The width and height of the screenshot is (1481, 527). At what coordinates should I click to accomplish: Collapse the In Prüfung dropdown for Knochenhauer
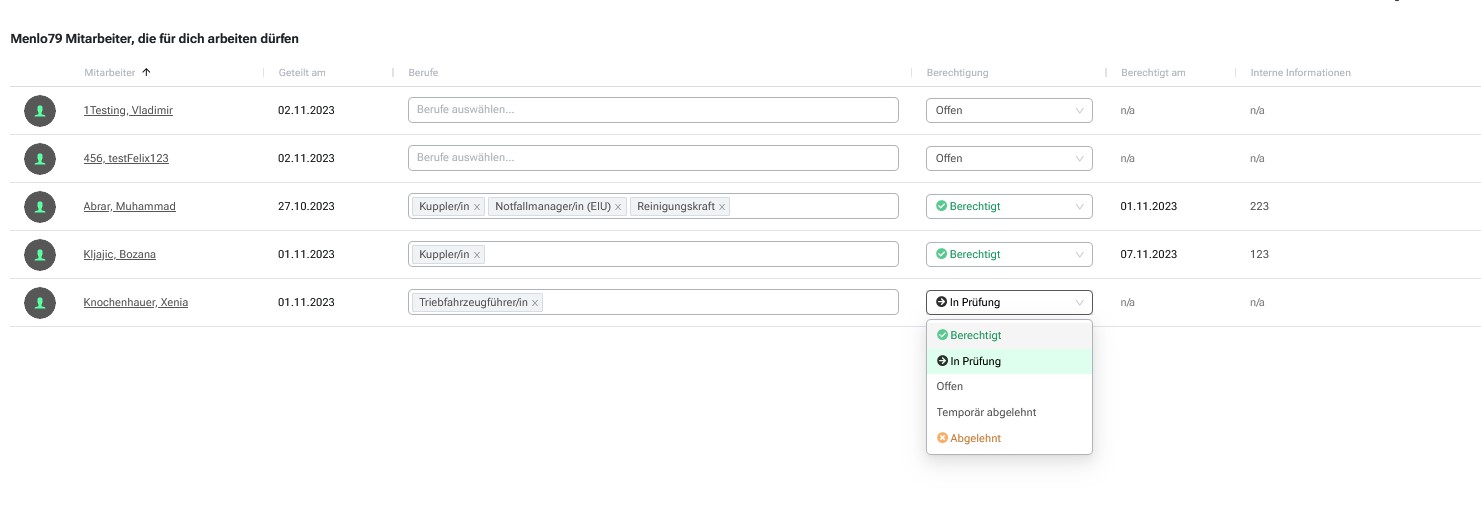(x=1009, y=302)
